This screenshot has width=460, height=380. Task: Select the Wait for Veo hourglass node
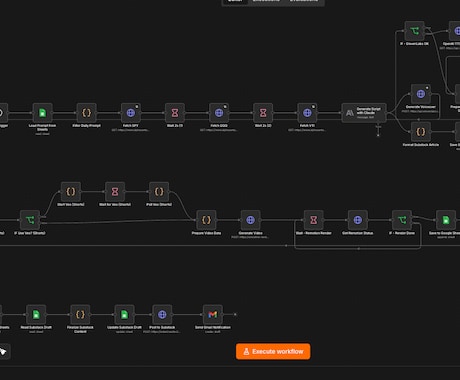115,192
